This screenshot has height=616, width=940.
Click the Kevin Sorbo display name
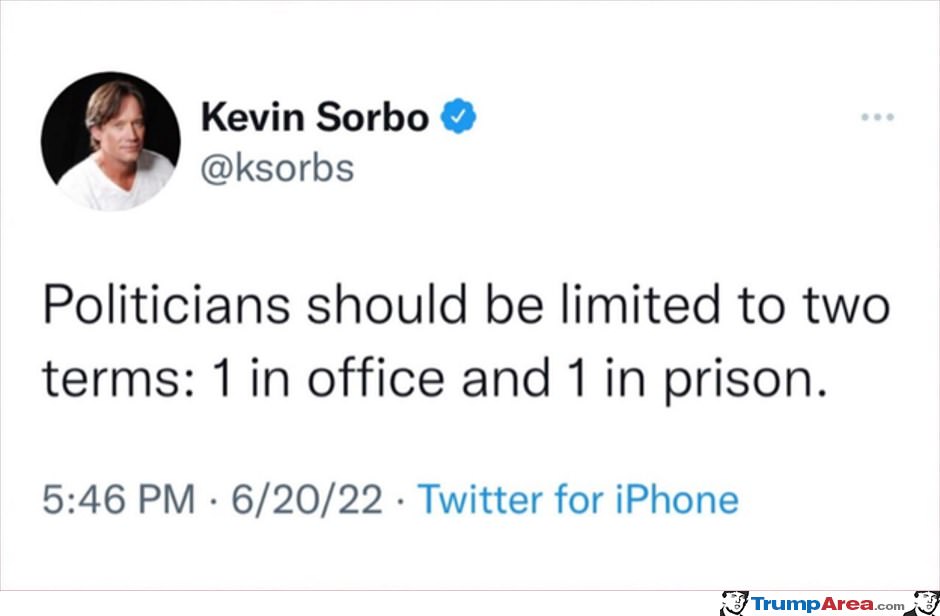point(315,117)
